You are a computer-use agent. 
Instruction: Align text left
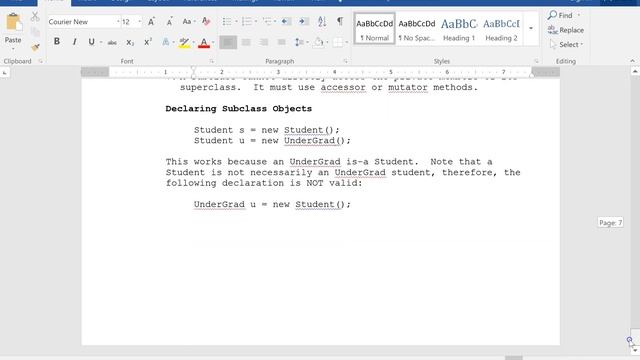[x=228, y=42]
